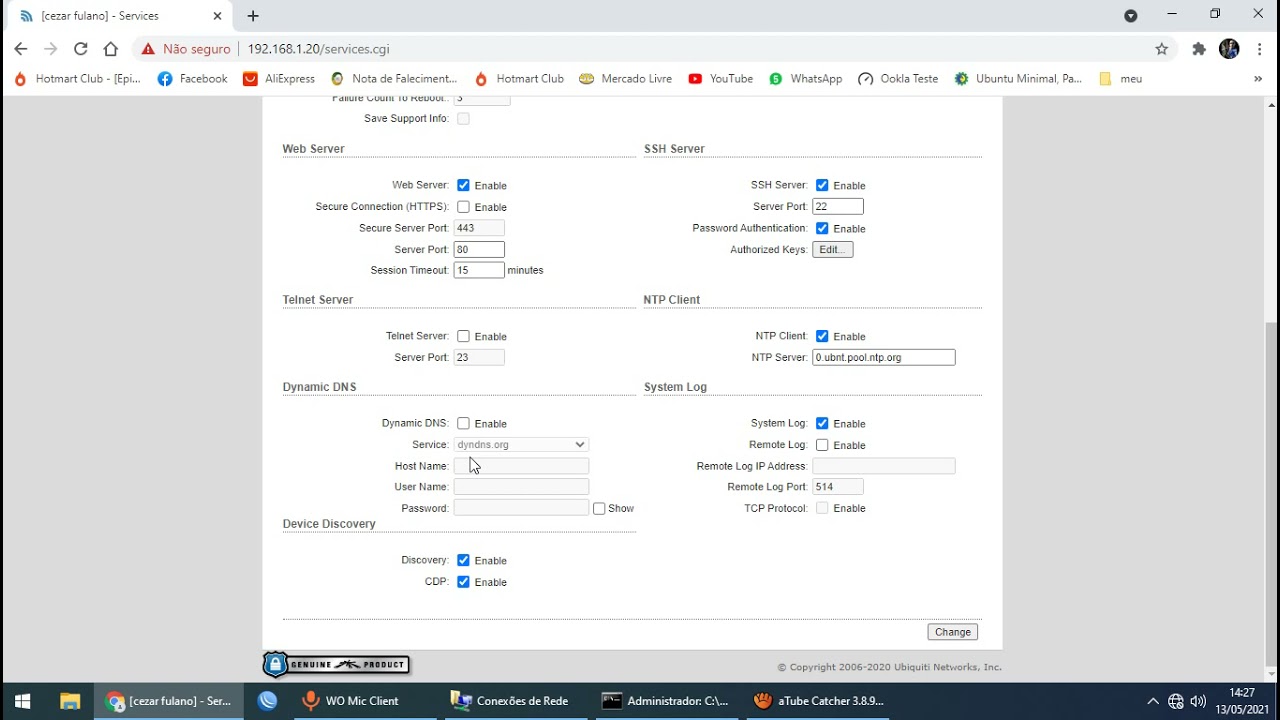The height and width of the screenshot is (720, 1280).
Task: Open the Mercado Livre bookmark
Action: click(x=625, y=79)
